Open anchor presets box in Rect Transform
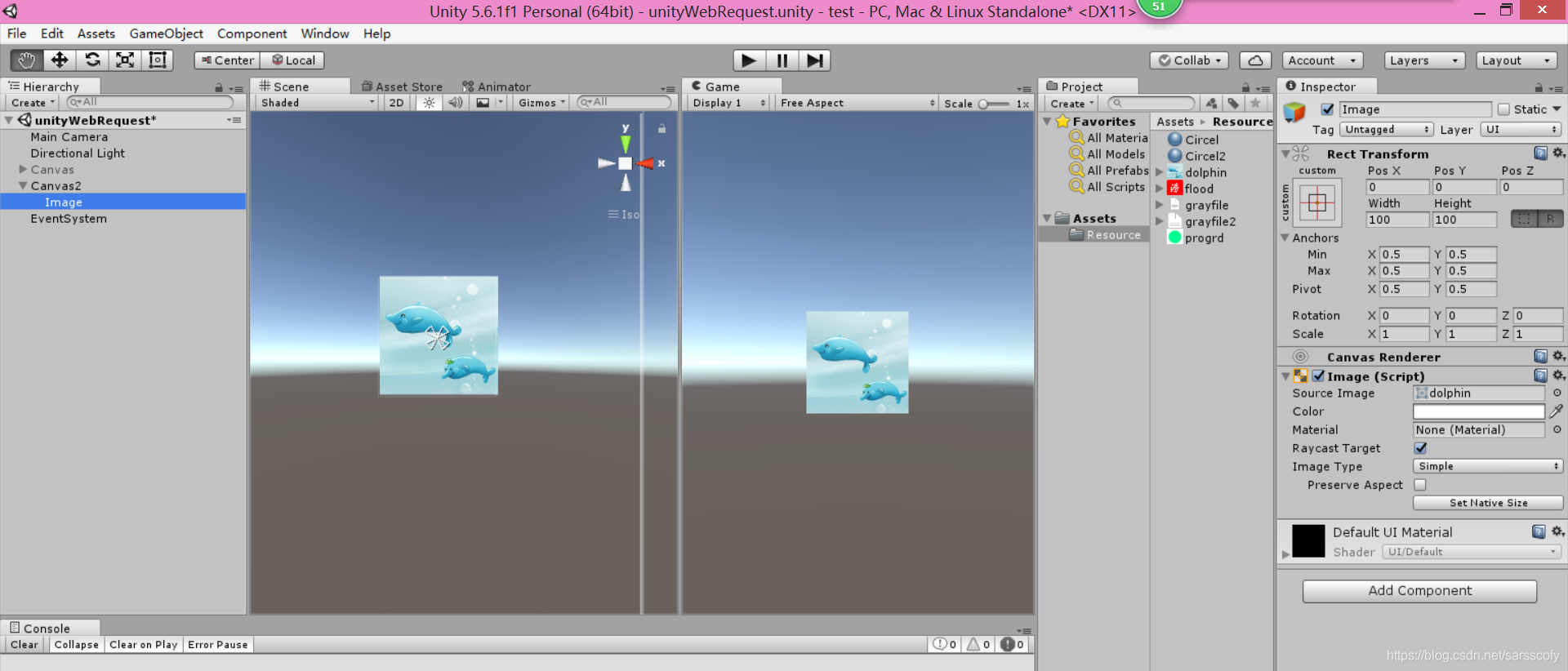The width and height of the screenshot is (1568, 671). 1317,203
